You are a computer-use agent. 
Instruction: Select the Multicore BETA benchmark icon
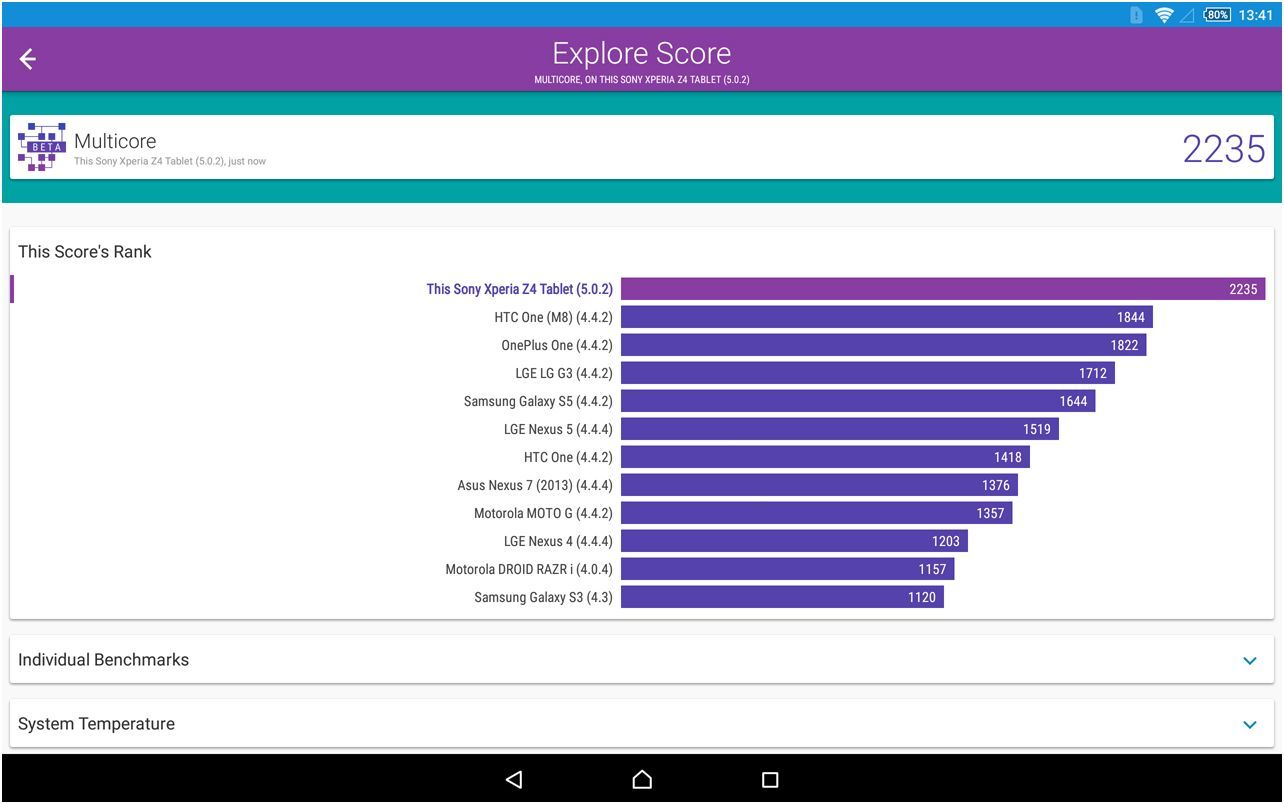(x=41, y=145)
